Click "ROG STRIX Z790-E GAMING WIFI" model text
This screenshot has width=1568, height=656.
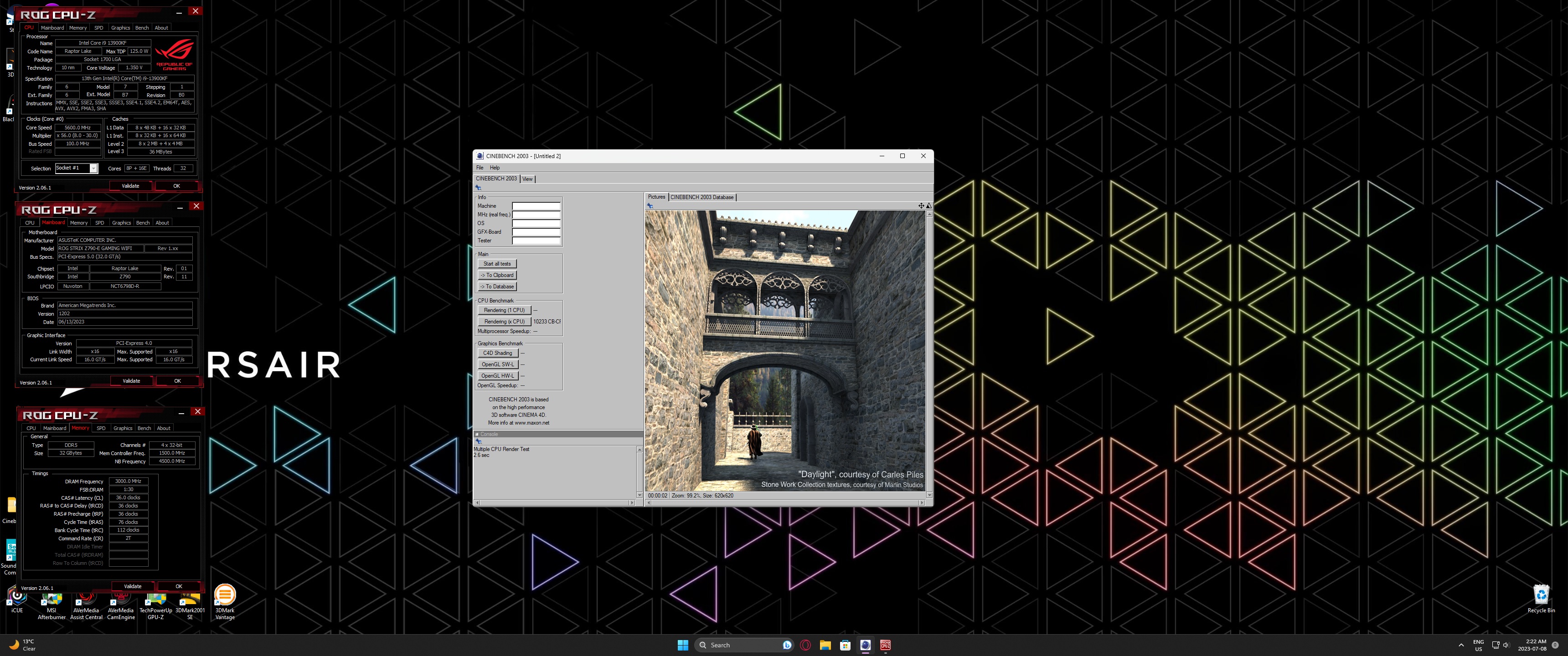pos(95,248)
